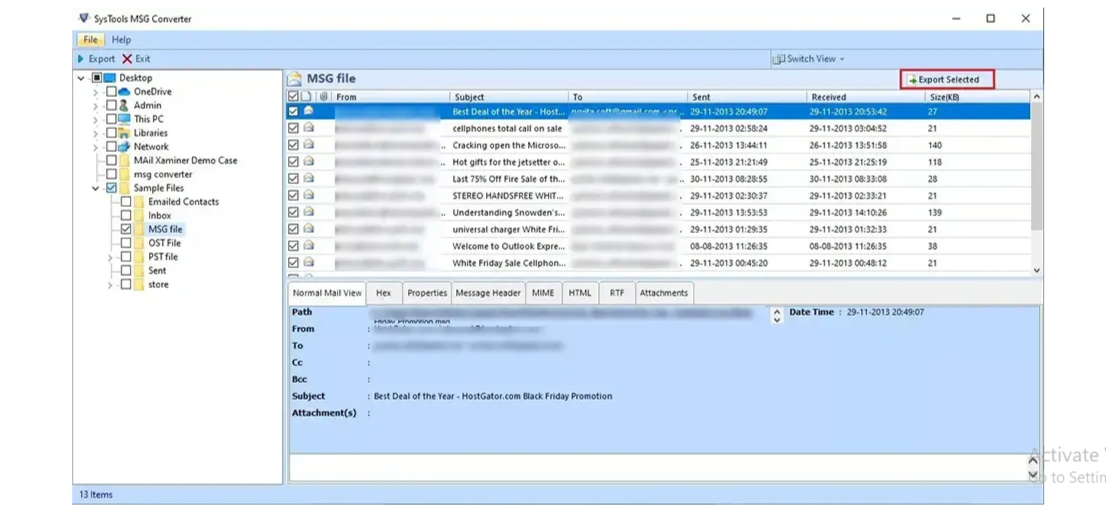
Task: Click envelope icon of Hot gifts row
Action: [x=308, y=162]
